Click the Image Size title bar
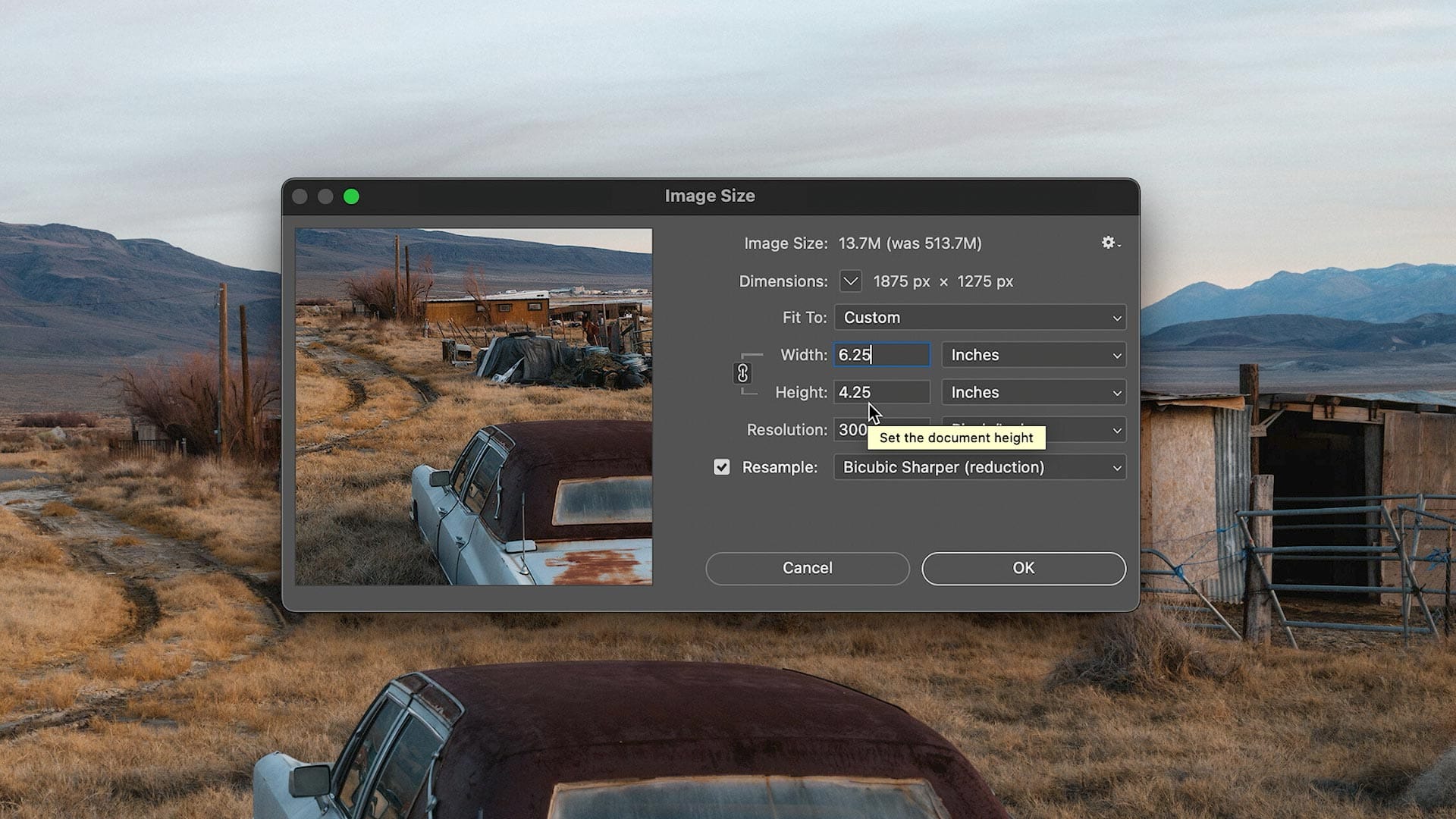Viewport: 1456px width, 819px height. [x=709, y=196]
